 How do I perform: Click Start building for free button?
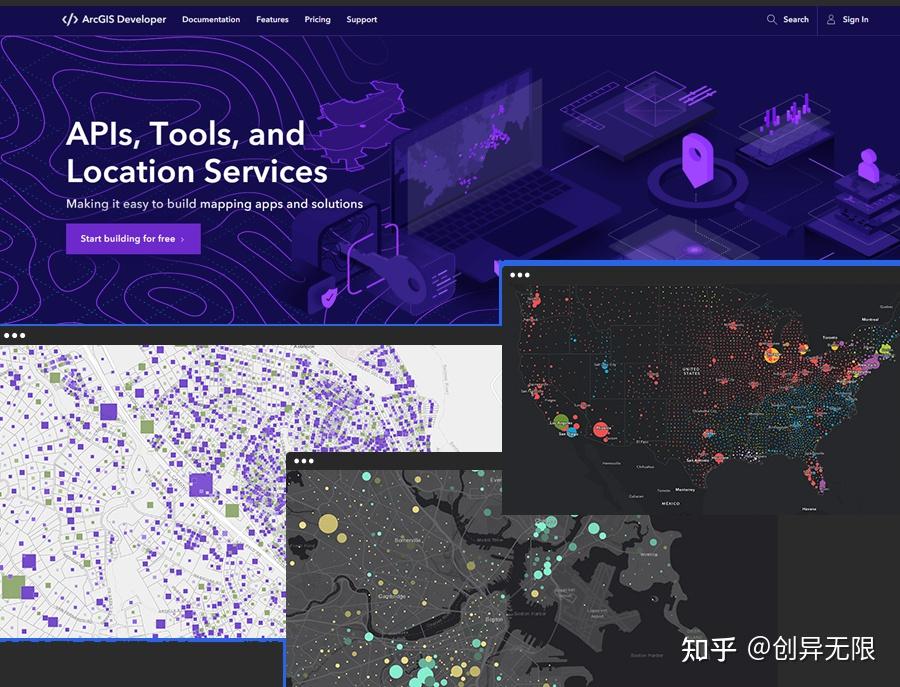pos(133,239)
